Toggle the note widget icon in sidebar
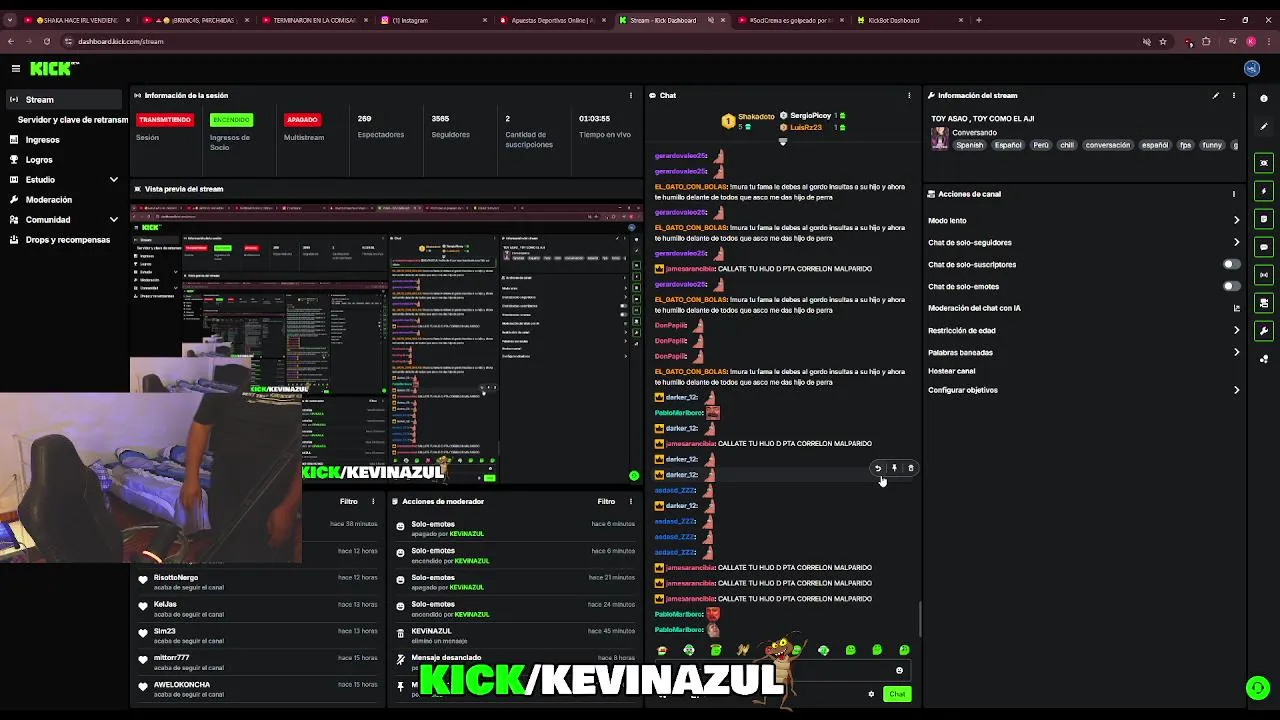 pos(1264,219)
